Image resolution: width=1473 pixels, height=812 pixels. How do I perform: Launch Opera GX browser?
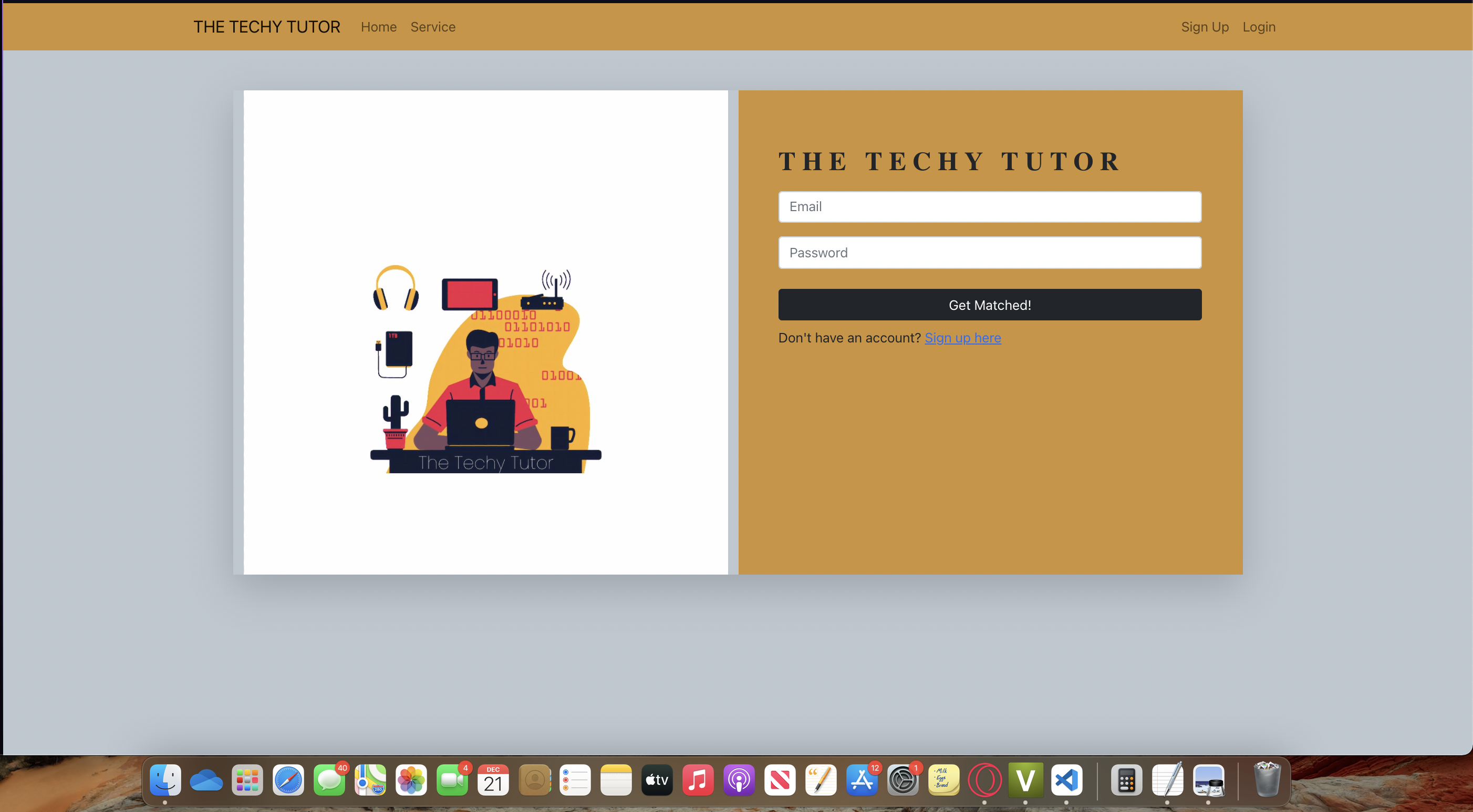(x=984, y=780)
